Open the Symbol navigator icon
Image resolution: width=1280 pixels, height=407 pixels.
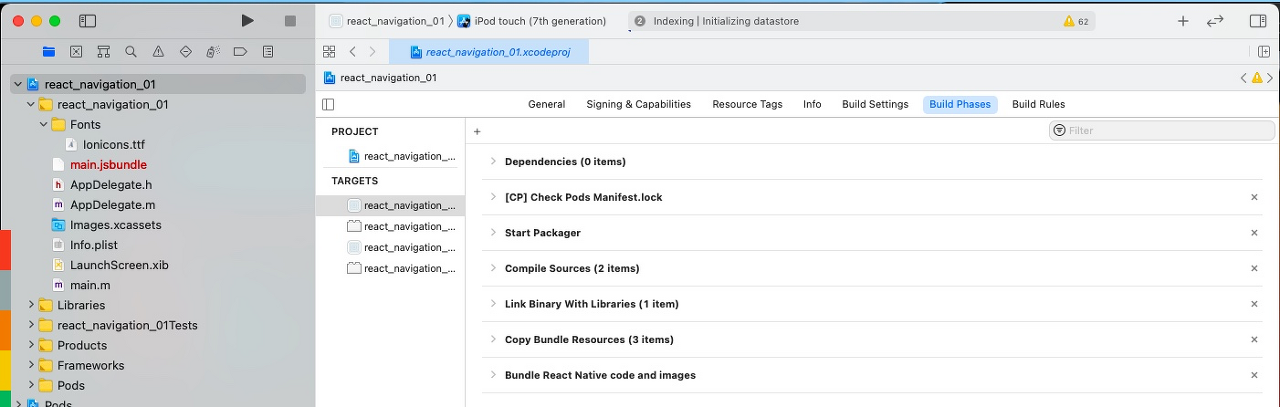click(103, 51)
